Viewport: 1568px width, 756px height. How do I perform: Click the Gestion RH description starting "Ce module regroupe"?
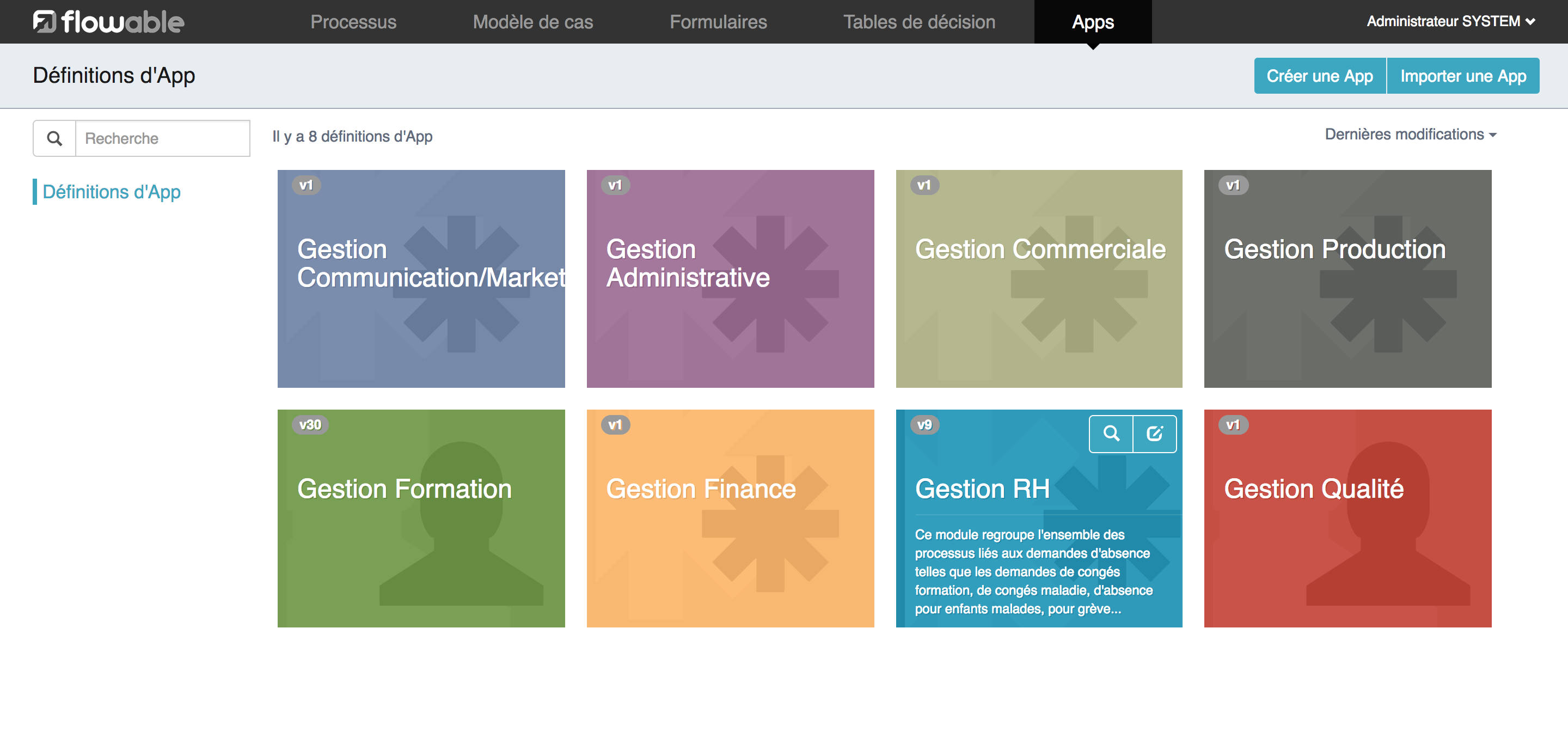pos(1033,571)
